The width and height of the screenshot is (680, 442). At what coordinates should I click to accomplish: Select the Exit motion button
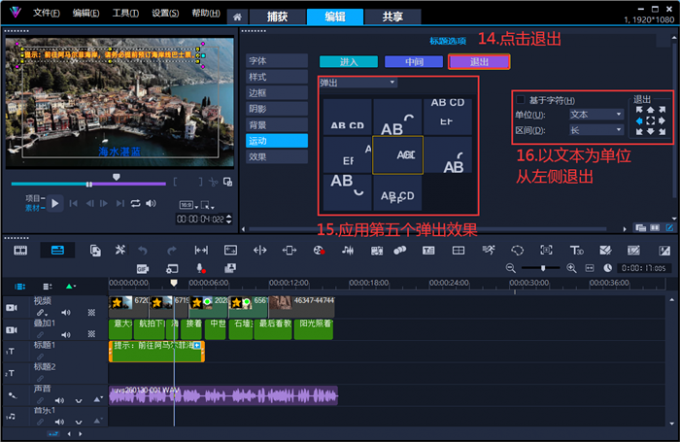[479, 62]
